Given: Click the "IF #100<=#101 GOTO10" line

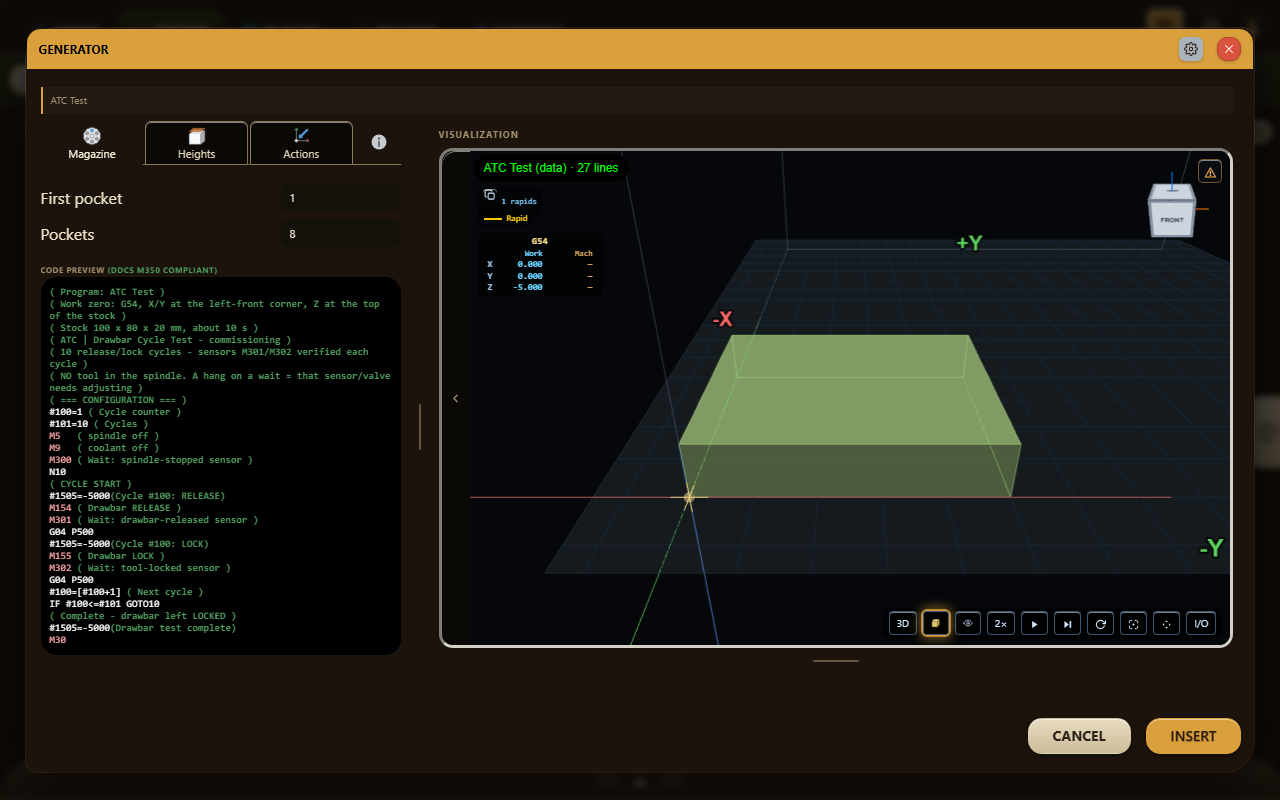Looking at the screenshot, I should coord(104,604).
